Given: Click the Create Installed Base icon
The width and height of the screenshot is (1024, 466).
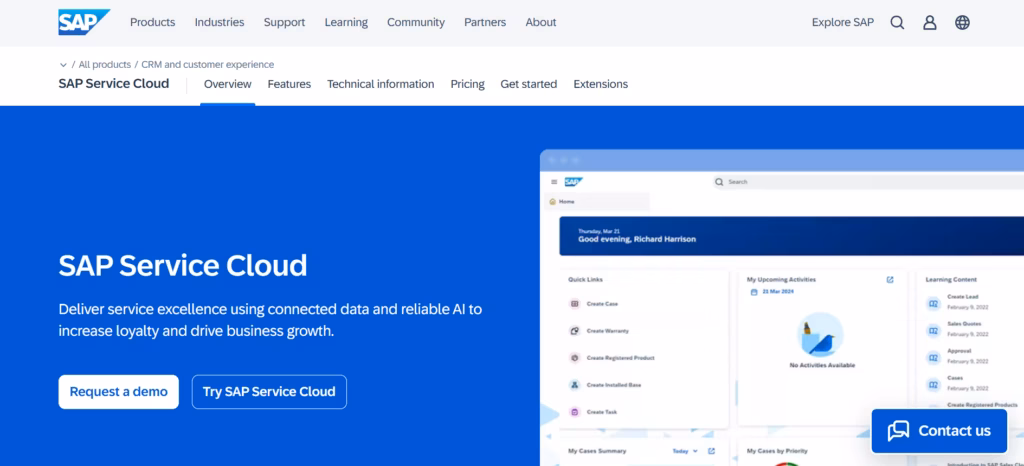Looking at the screenshot, I should coord(574,385).
